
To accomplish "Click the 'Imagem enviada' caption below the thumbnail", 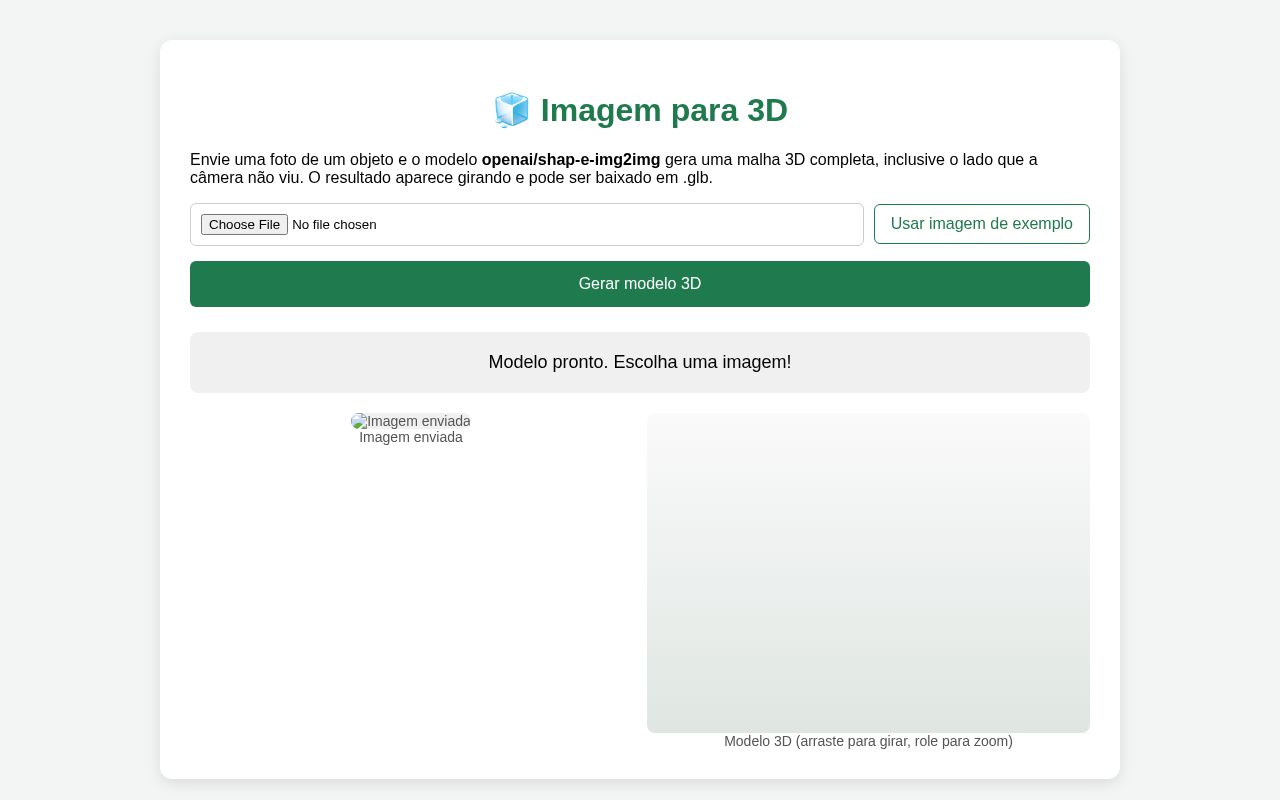I will [x=411, y=438].
